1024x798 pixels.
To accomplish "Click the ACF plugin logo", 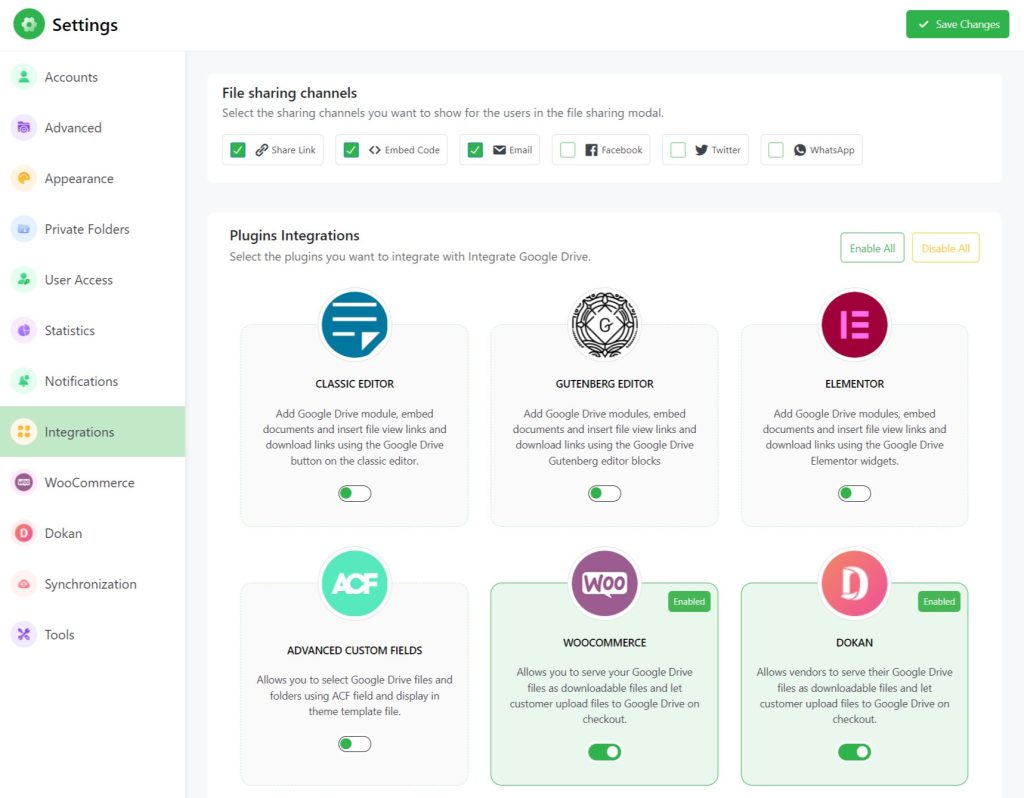I will (x=355, y=583).
